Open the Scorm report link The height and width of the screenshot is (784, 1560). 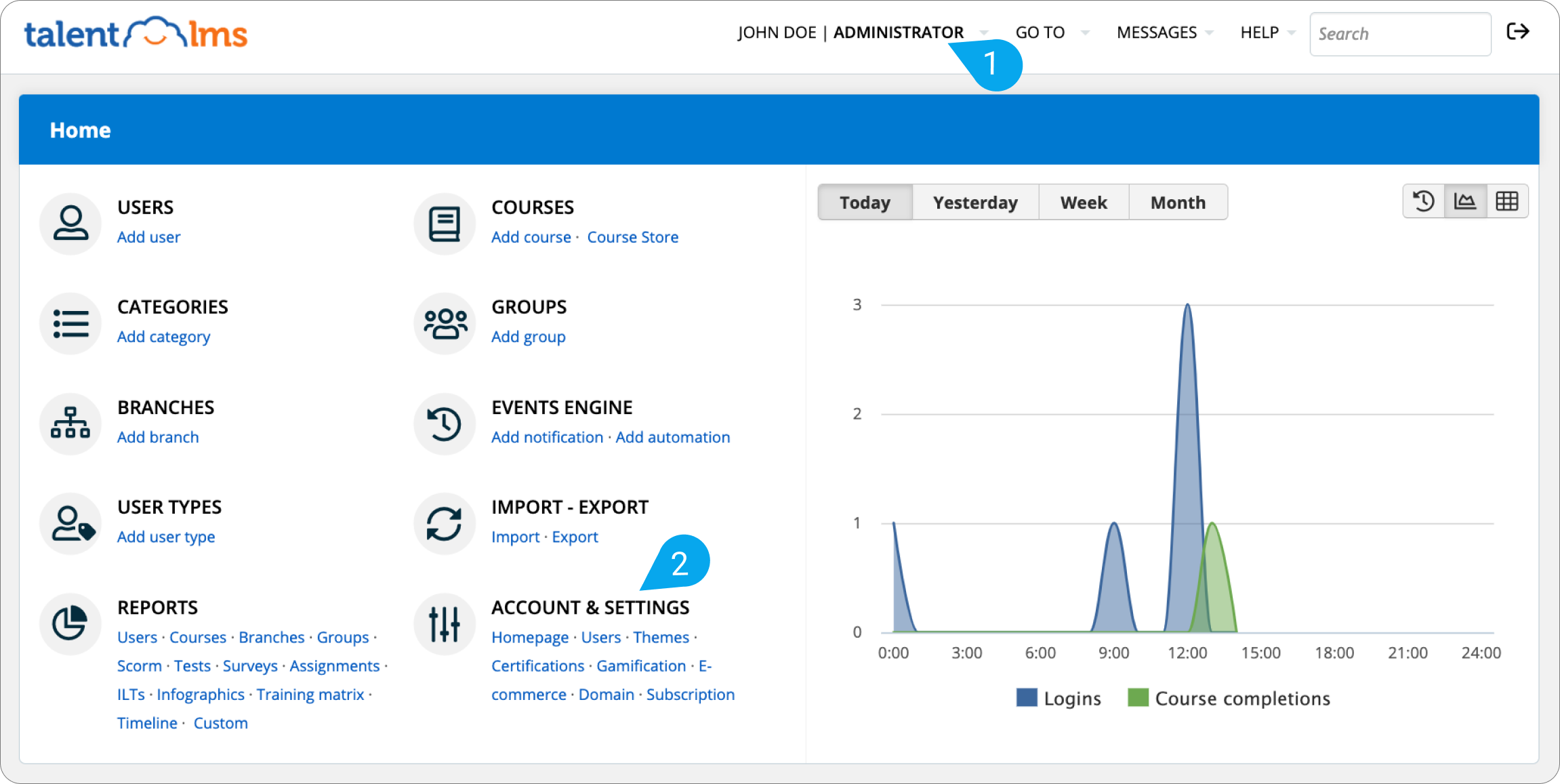coord(139,666)
